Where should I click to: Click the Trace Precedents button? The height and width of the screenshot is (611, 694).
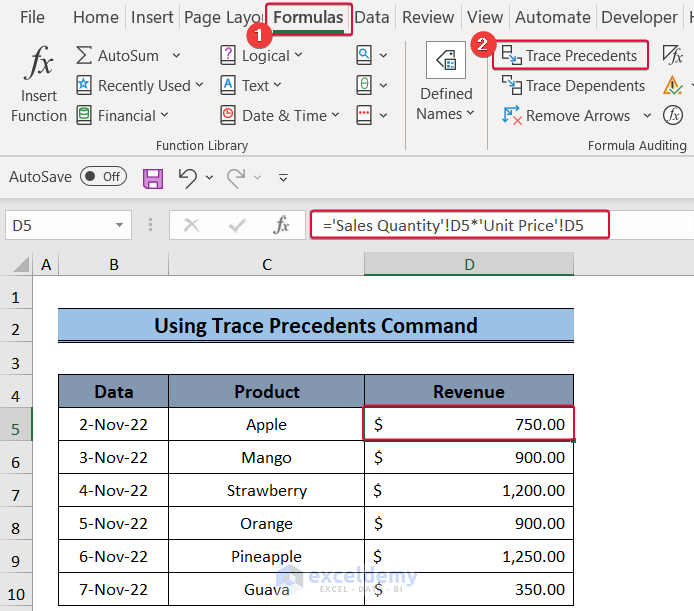[x=570, y=55]
